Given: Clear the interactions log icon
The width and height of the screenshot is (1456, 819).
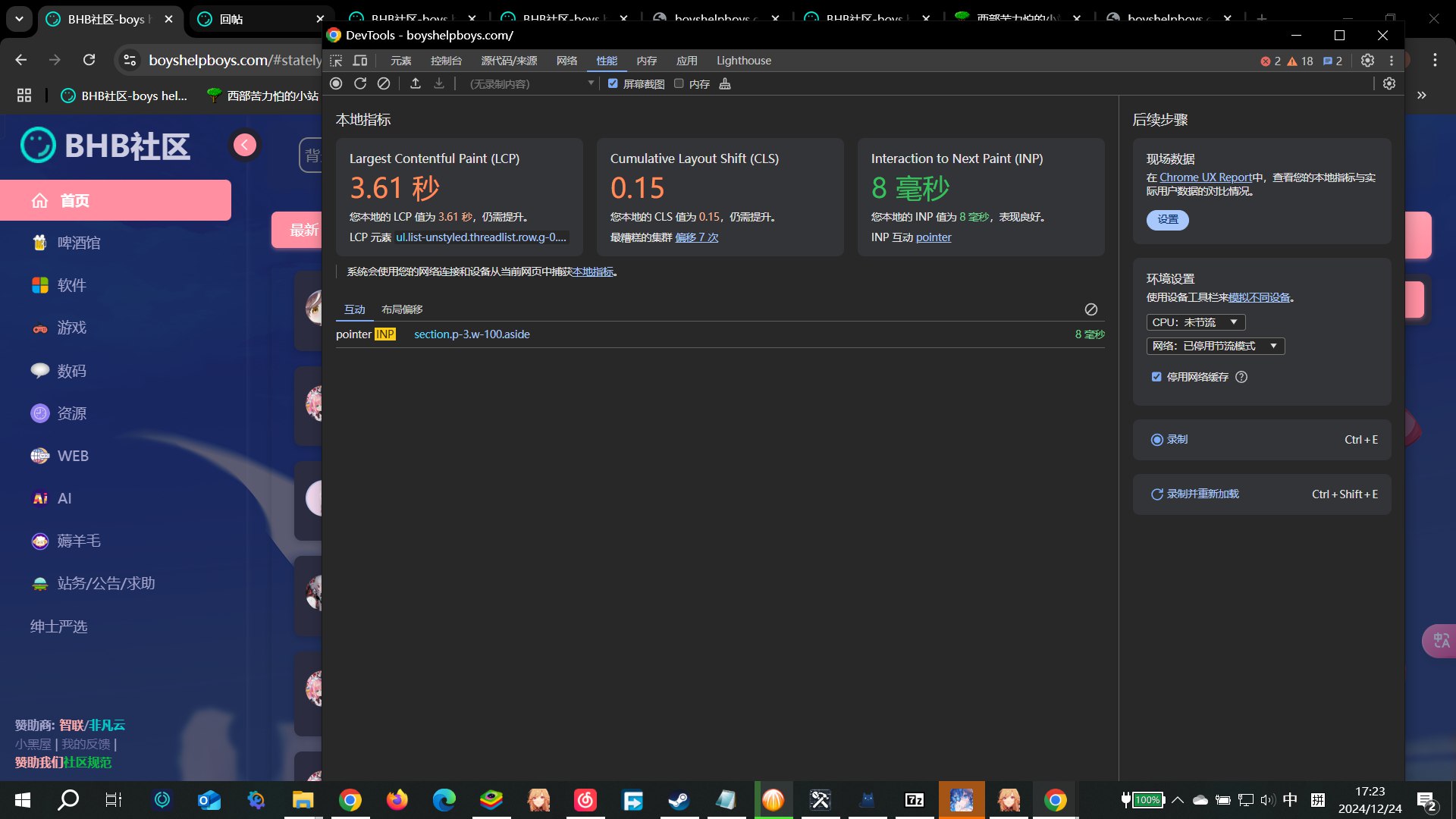Looking at the screenshot, I should [1091, 309].
